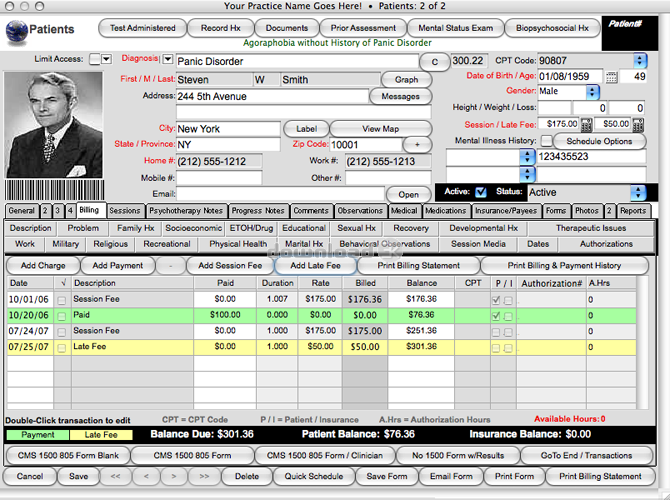Open the date of birth calendar icon

pos(611,77)
